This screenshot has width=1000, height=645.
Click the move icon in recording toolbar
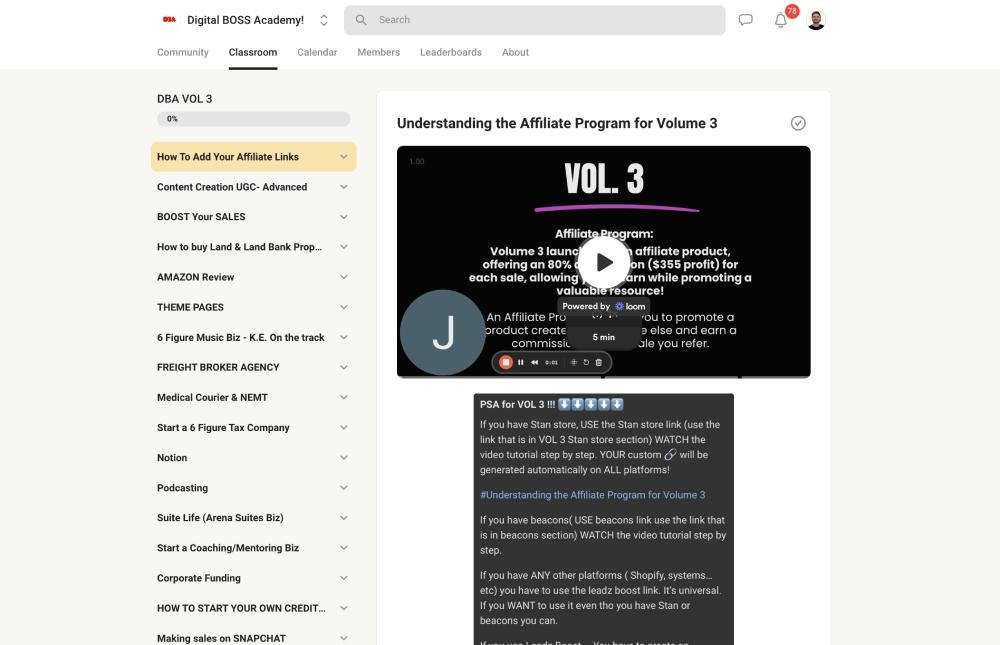(x=573, y=362)
